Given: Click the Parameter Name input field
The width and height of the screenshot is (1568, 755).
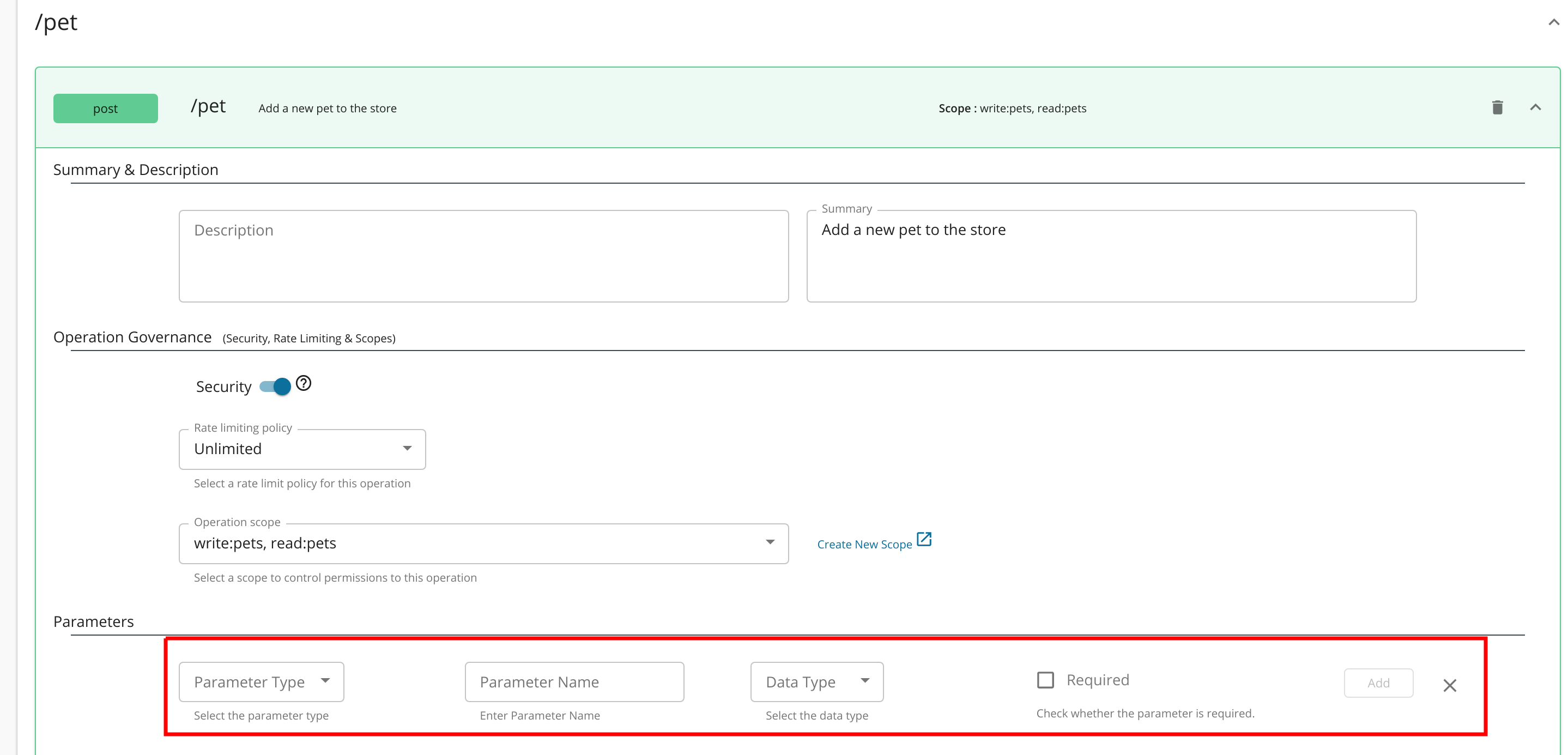Looking at the screenshot, I should click(574, 682).
